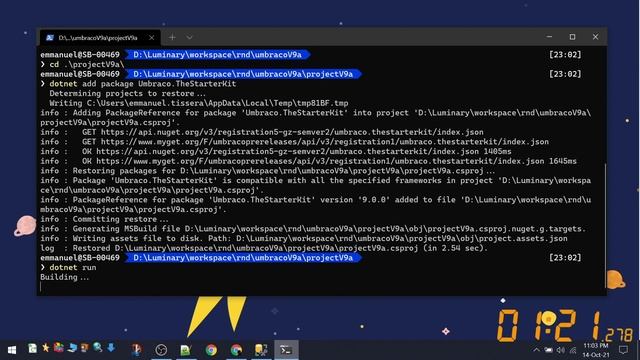Screen dimensions: 640x360
Task: Open the Wi-Fi network tray icon
Action: pos(573,350)
